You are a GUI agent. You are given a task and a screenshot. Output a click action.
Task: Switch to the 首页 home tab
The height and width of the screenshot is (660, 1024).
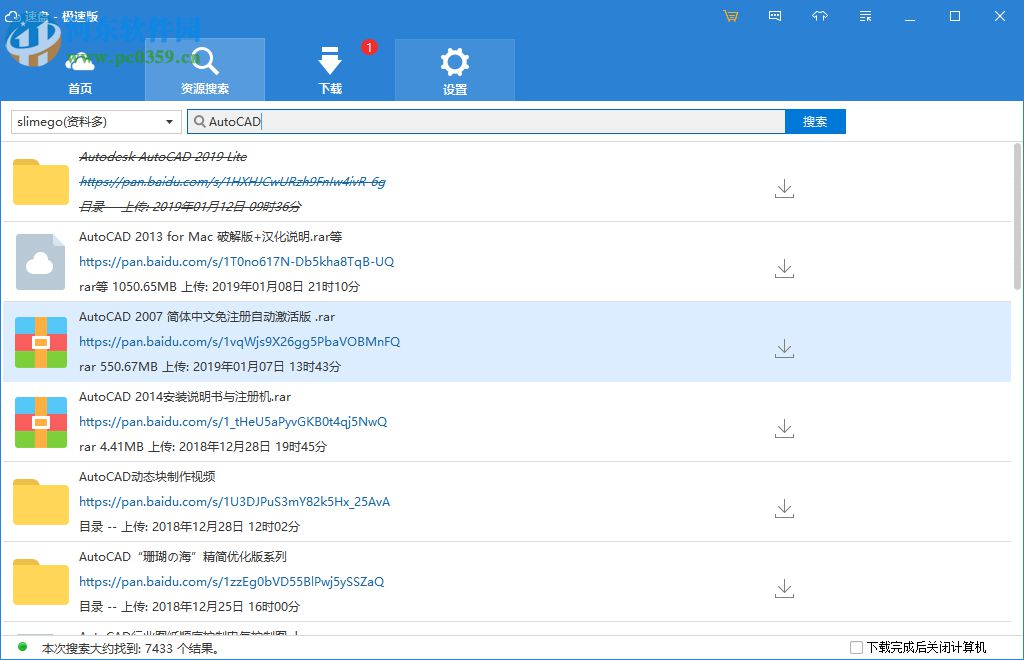pos(80,70)
